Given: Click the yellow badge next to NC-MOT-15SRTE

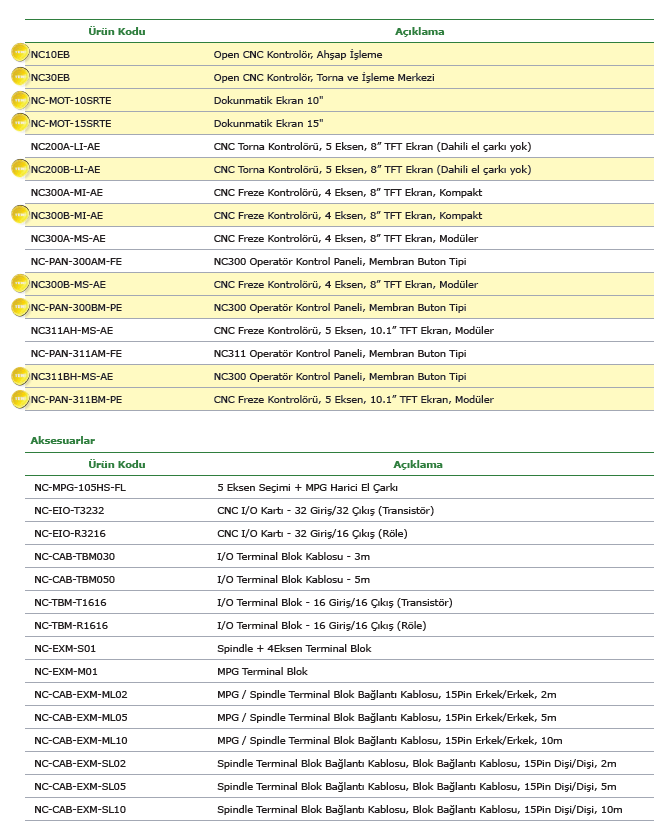Looking at the screenshot, I should [20, 122].
